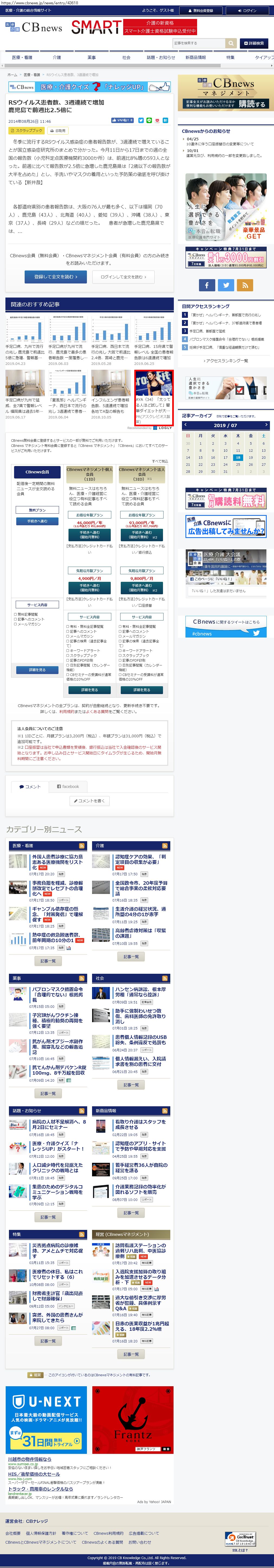Viewport: 274px width, 1568px height.
Task: Open the 医療・看護 navigation menu item
Action: click(x=22, y=57)
